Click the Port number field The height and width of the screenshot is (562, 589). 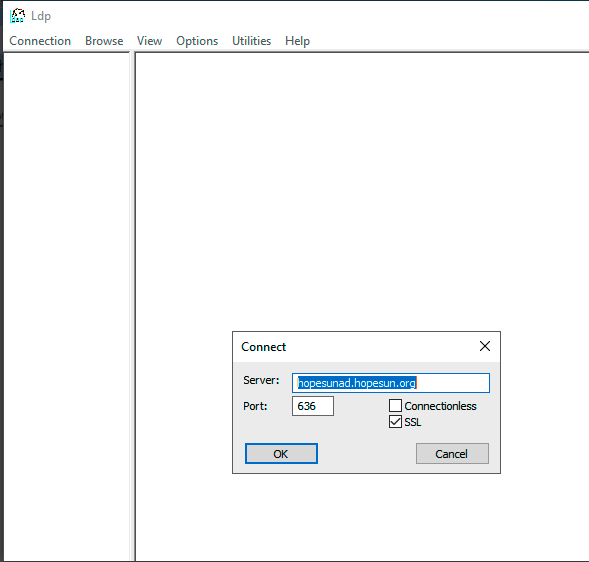click(x=313, y=406)
